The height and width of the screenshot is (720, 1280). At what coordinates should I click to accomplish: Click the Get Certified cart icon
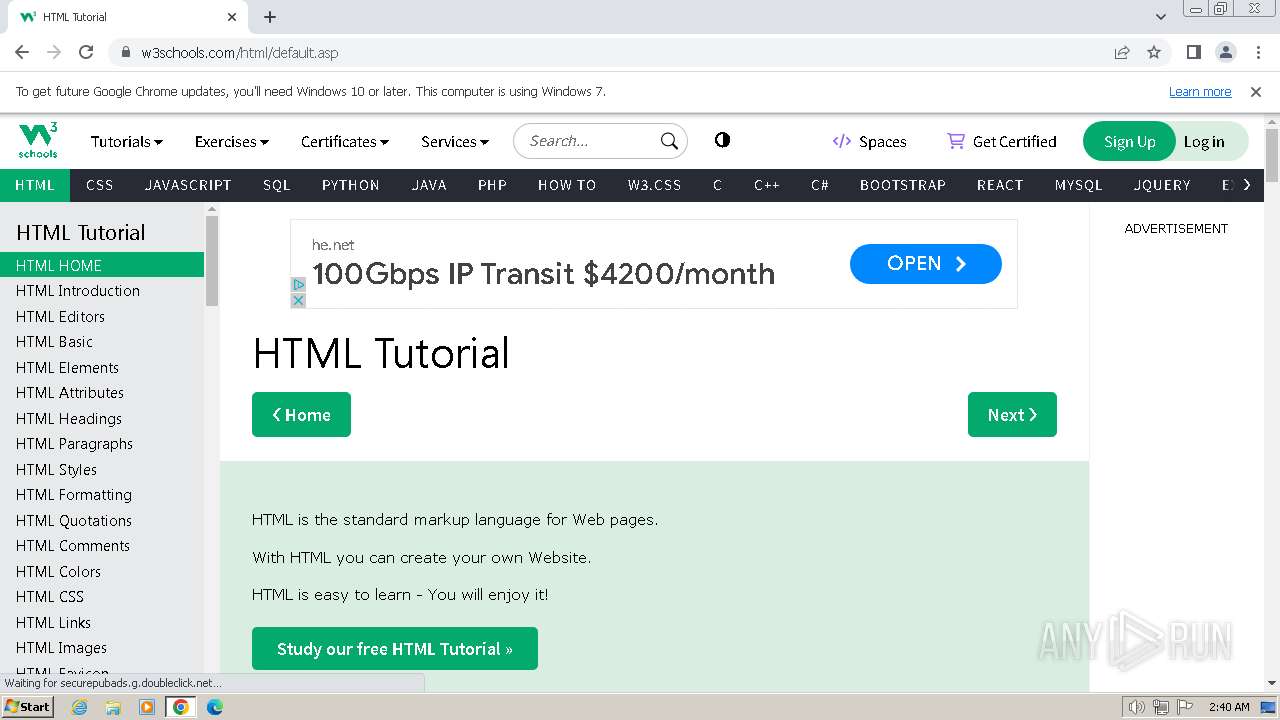(956, 141)
